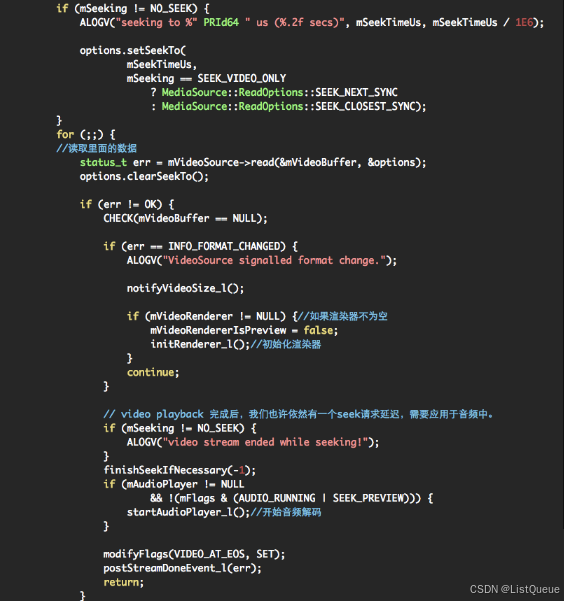The width and height of the screenshot is (564, 601).
Task: Click 'notifyVideoSize_l();' line
Action: tap(185, 288)
